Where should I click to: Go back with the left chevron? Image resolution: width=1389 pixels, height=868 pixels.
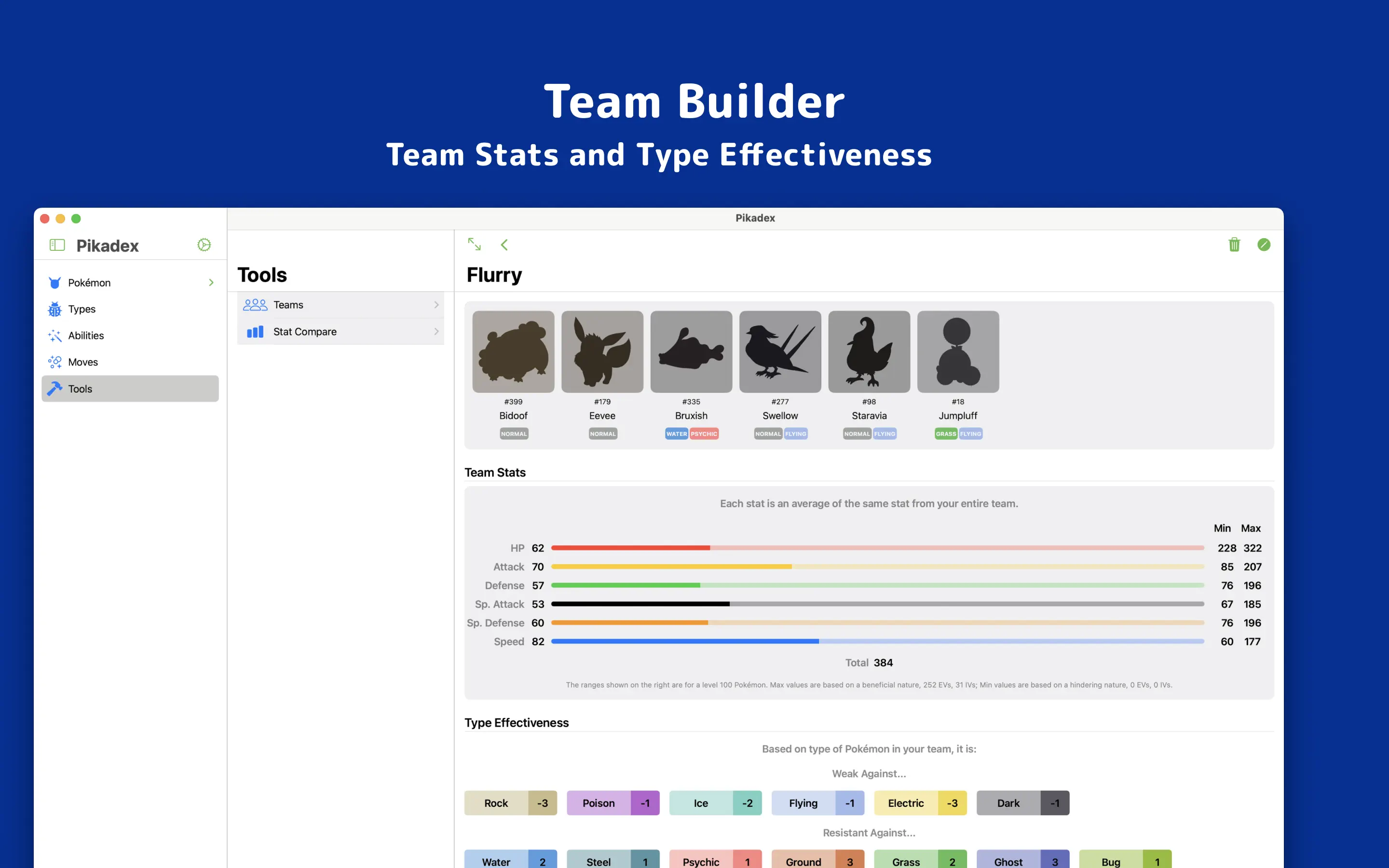(x=504, y=244)
